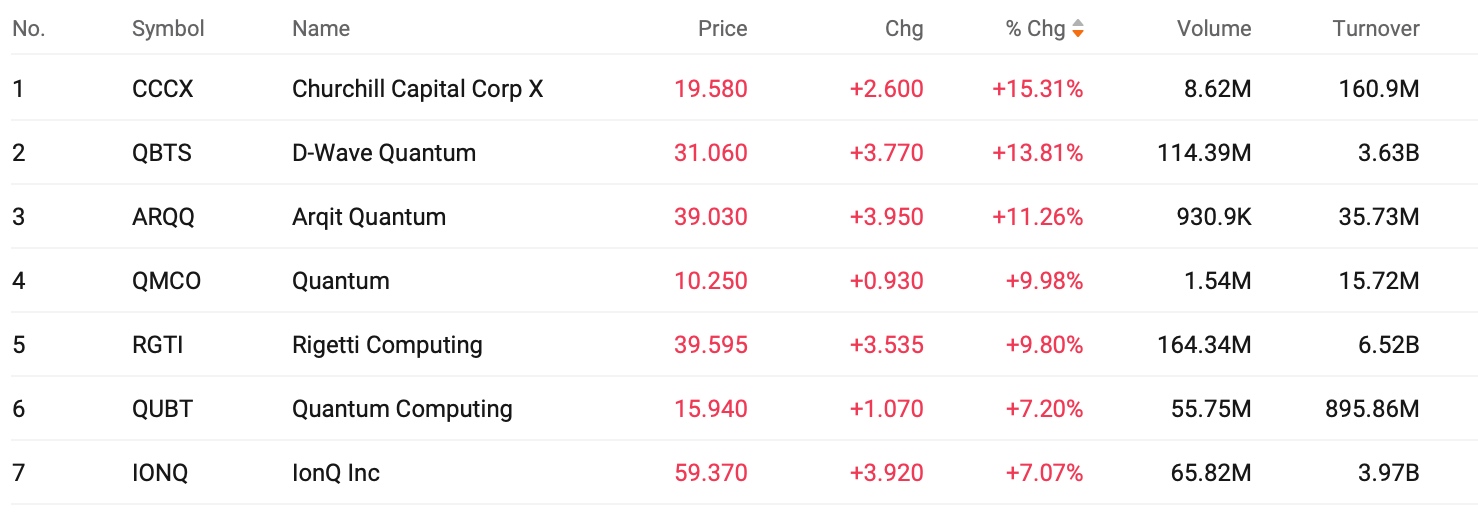Select Rigetti Computing stock name
This screenshot has width=1478, height=516.
click(387, 345)
